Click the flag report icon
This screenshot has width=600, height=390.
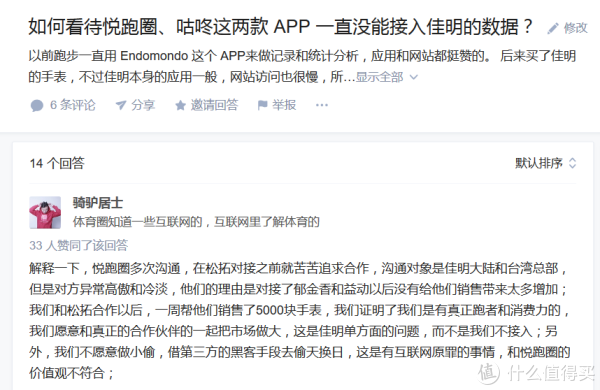pos(262,105)
